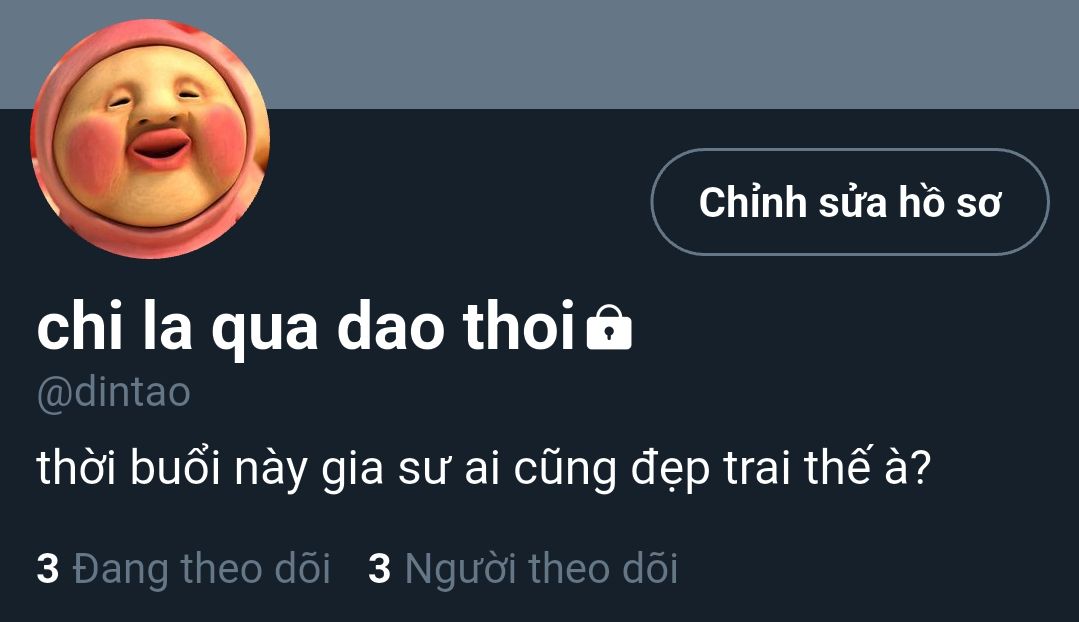
Task: Open the Người theo dõi followers list
Action: tap(524, 569)
